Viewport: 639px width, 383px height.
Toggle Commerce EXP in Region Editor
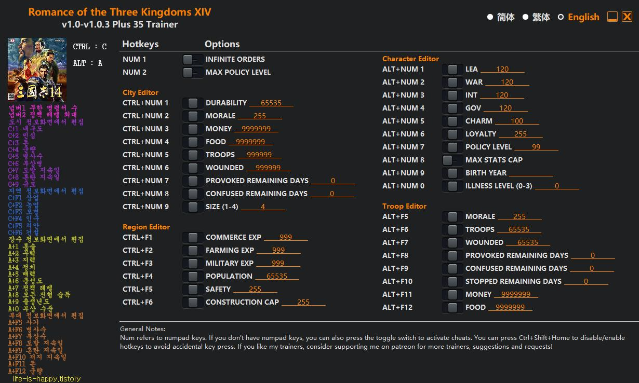point(192,237)
